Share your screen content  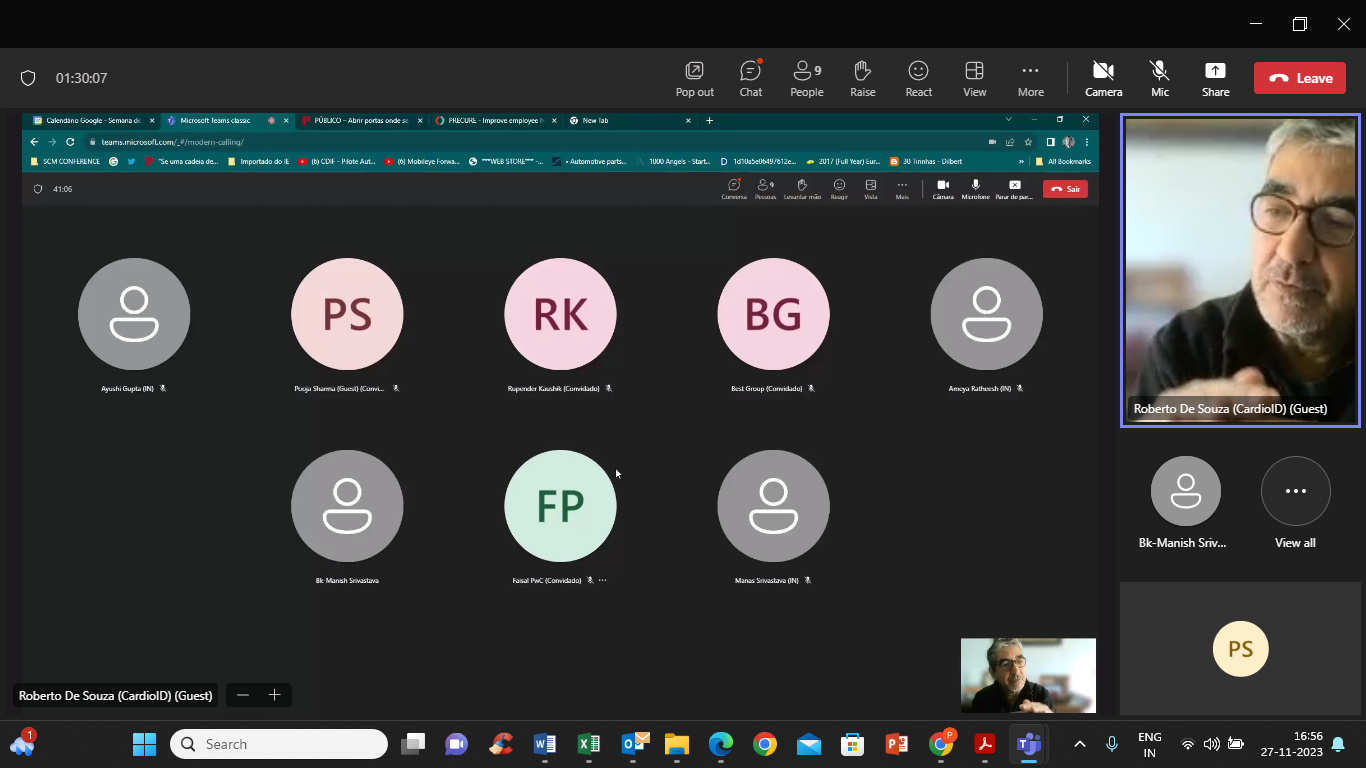point(1215,78)
